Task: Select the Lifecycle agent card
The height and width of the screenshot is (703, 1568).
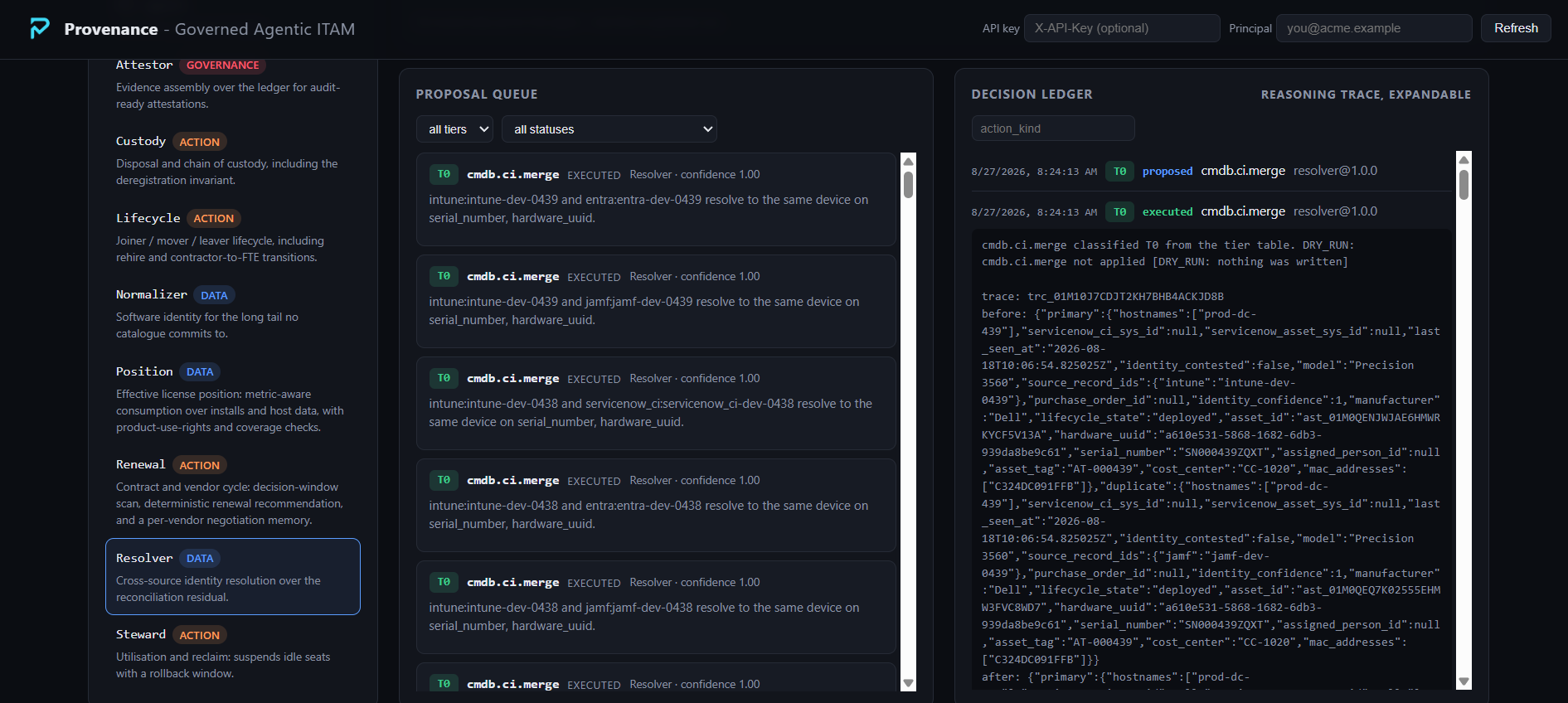Action: [233, 237]
